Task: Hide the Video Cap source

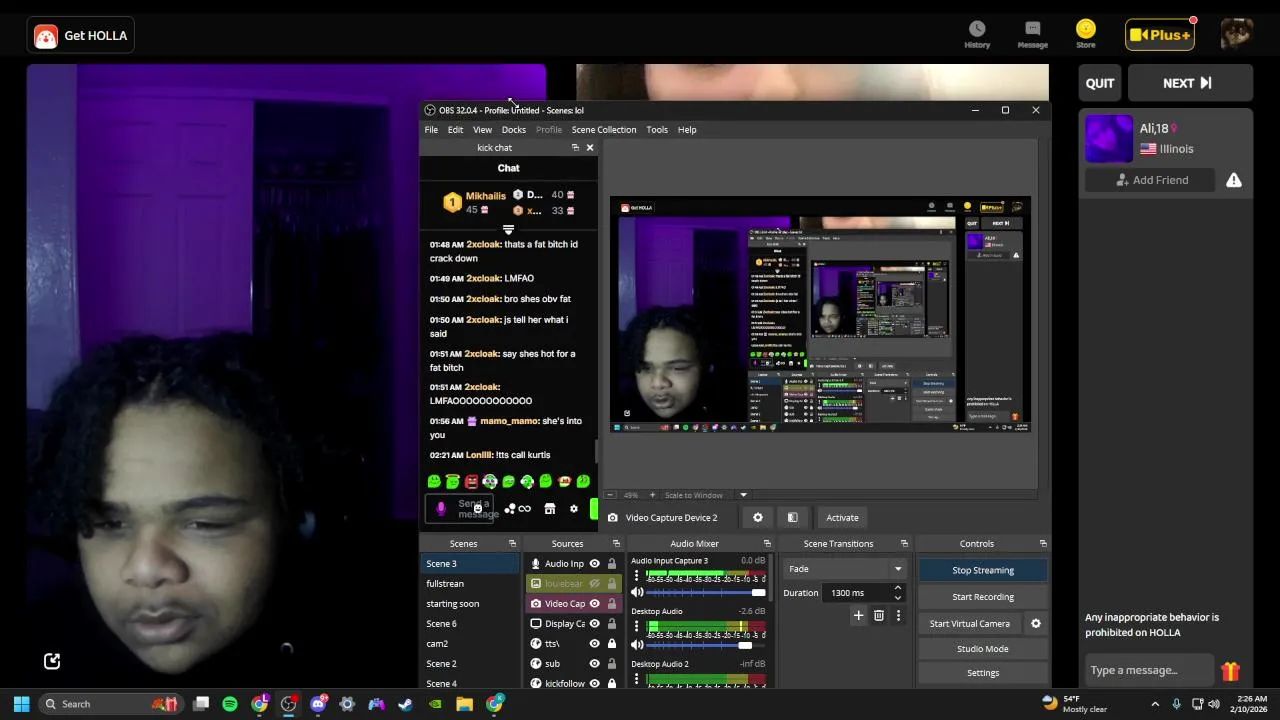Action: click(594, 604)
